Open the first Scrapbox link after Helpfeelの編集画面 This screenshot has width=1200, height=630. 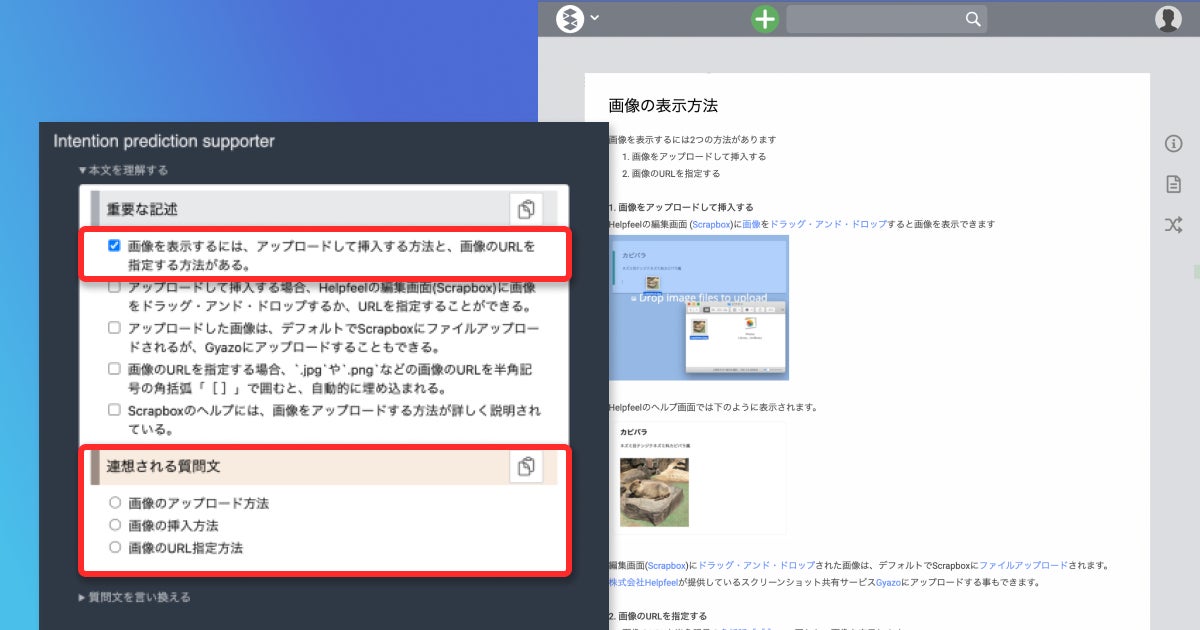(x=713, y=224)
